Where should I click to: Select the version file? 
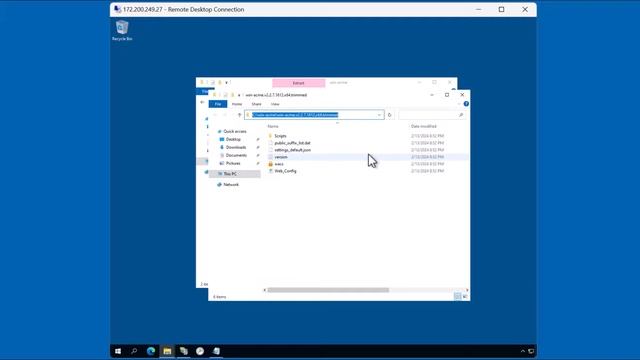click(x=281, y=157)
